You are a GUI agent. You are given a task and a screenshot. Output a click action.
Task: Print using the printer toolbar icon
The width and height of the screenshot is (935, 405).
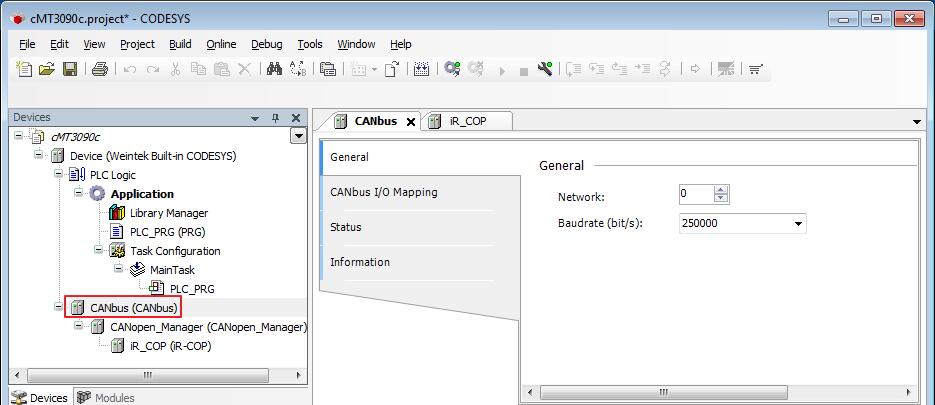click(100, 69)
